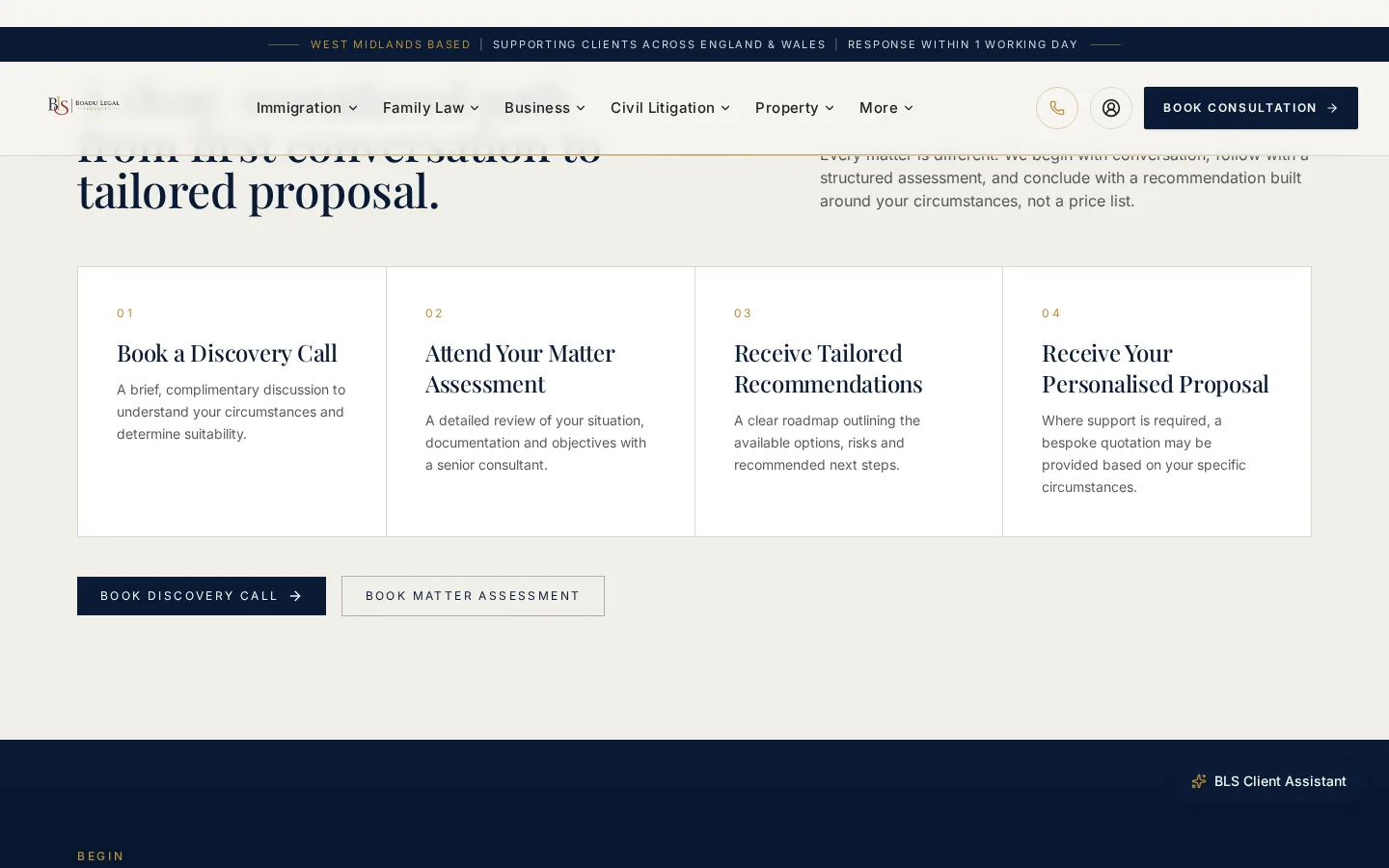Click Response Within 1 Working Day text
Screen dimensions: 1389x868
pyautogui.click(x=963, y=44)
